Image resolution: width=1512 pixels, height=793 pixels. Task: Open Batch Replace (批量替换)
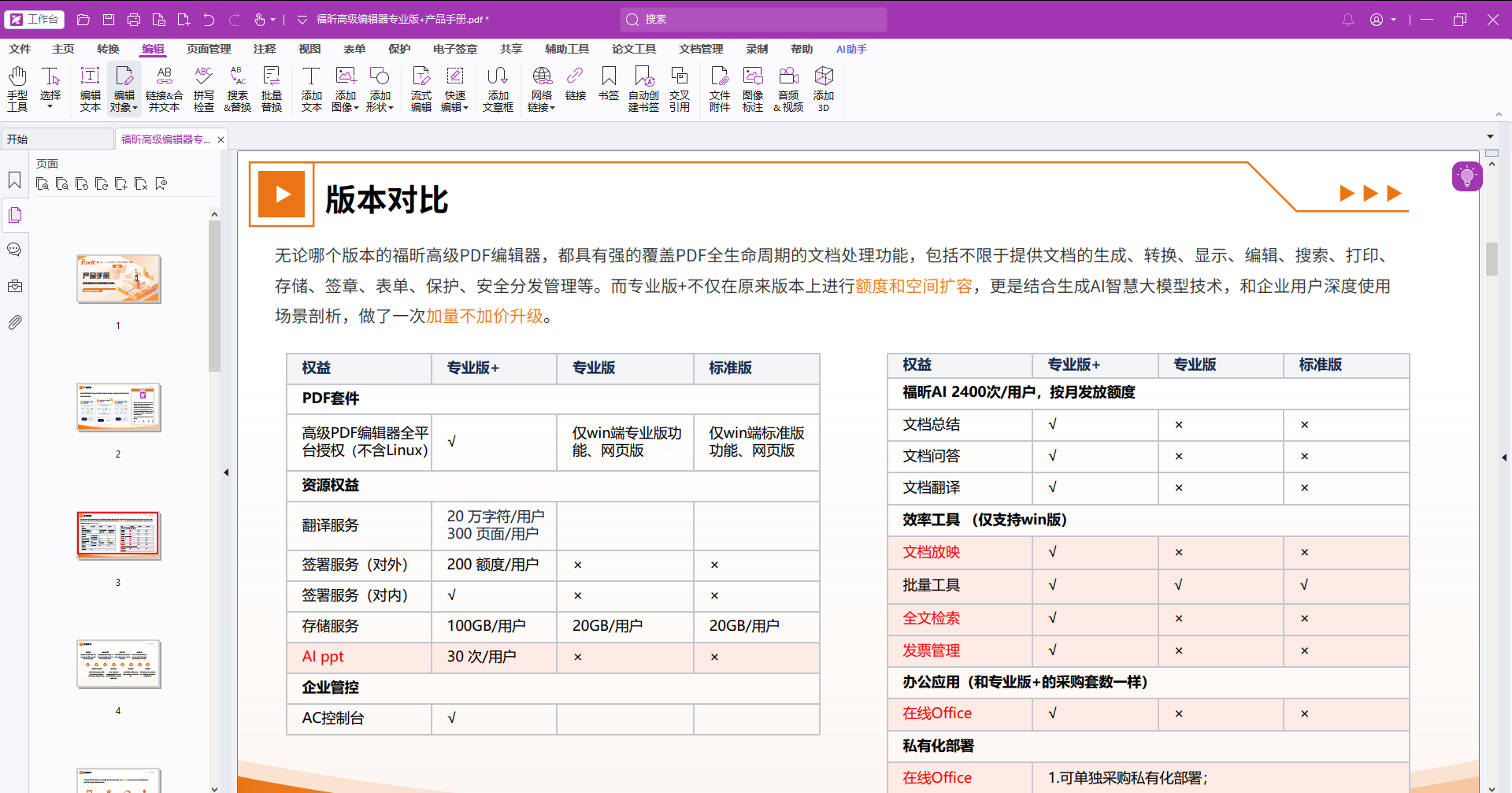click(272, 88)
